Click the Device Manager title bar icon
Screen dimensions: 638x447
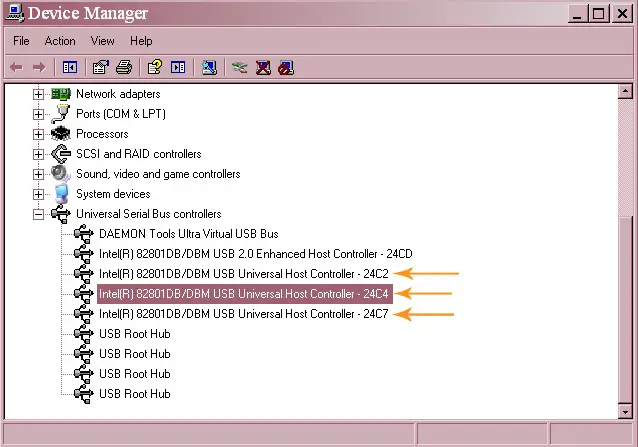(15, 13)
